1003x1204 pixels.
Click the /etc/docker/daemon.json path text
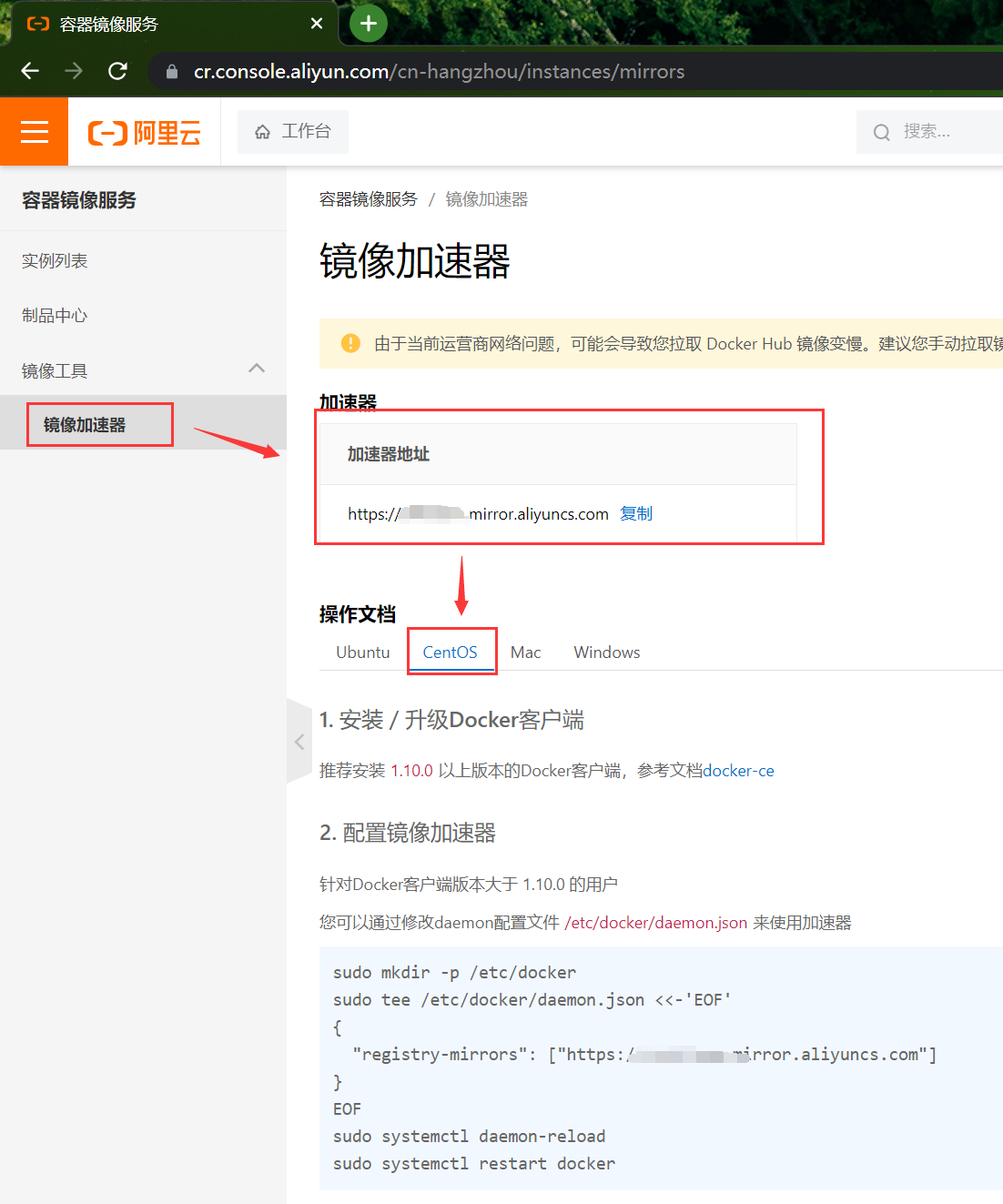click(656, 923)
